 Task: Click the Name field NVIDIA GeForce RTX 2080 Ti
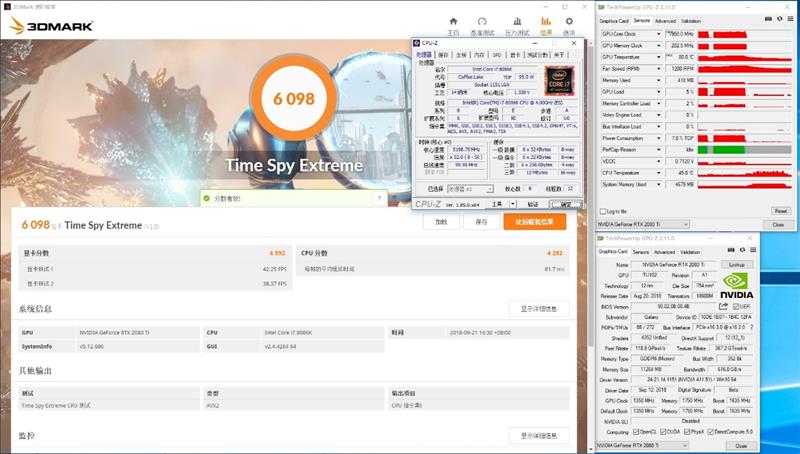[x=674, y=265]
